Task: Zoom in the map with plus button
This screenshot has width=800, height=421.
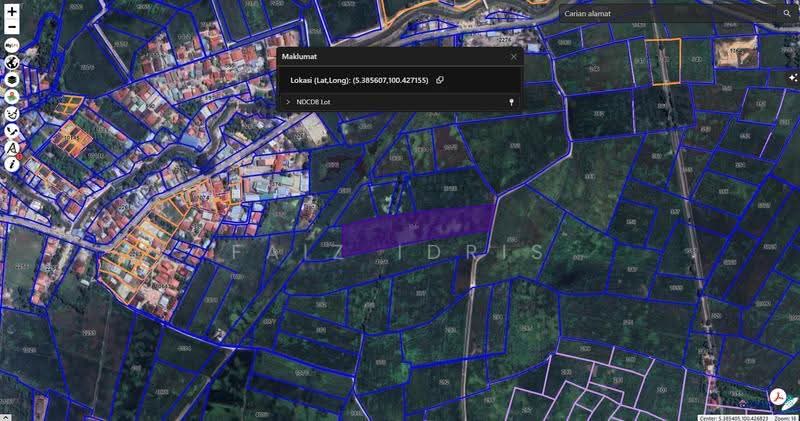Action: pyautogui.click(x=12, y=11)
